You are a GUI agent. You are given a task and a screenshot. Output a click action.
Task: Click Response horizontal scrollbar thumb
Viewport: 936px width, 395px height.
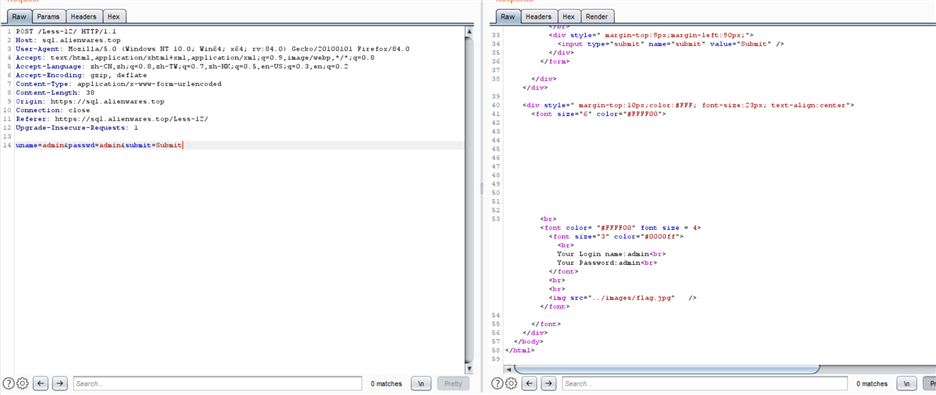[667, 369]
